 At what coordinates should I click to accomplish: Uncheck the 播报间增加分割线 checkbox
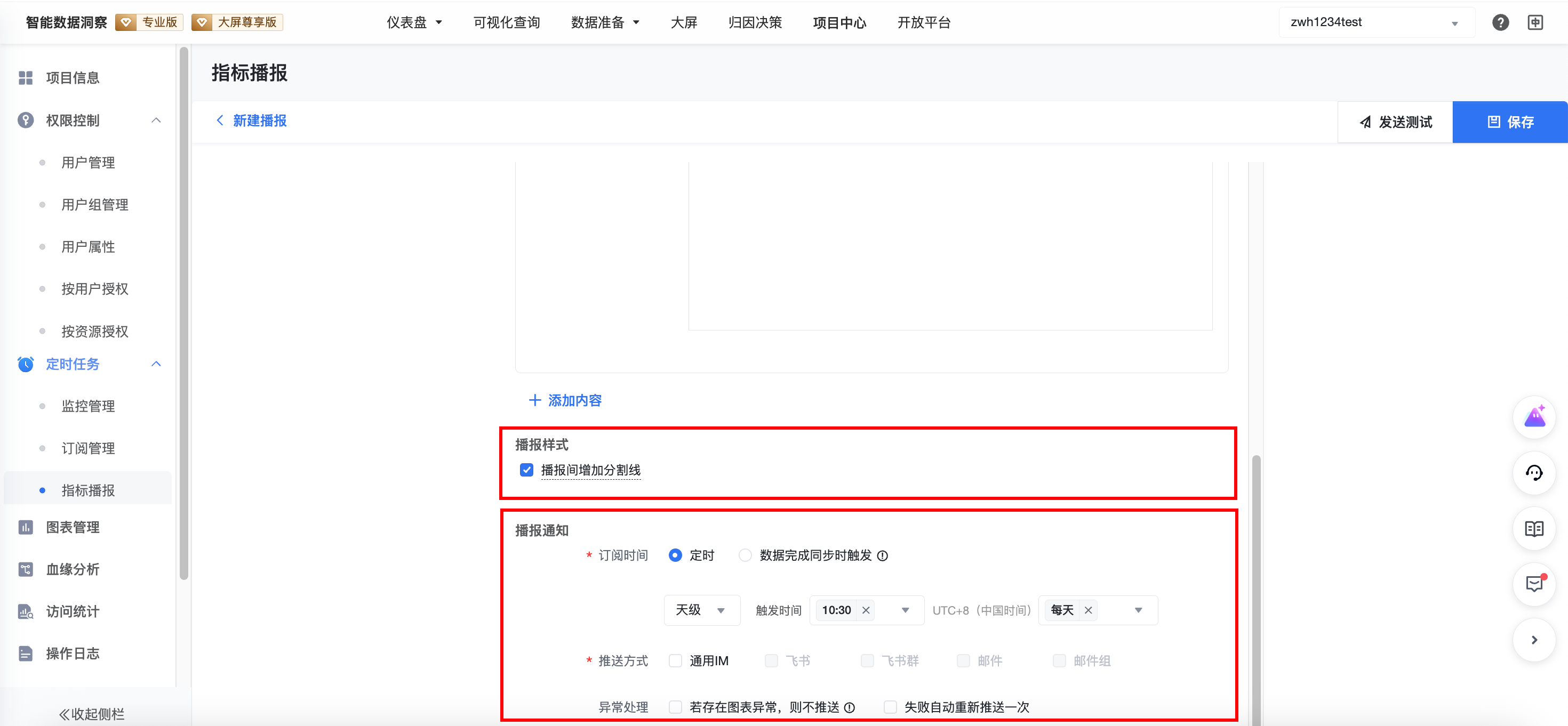click(526, 470)
